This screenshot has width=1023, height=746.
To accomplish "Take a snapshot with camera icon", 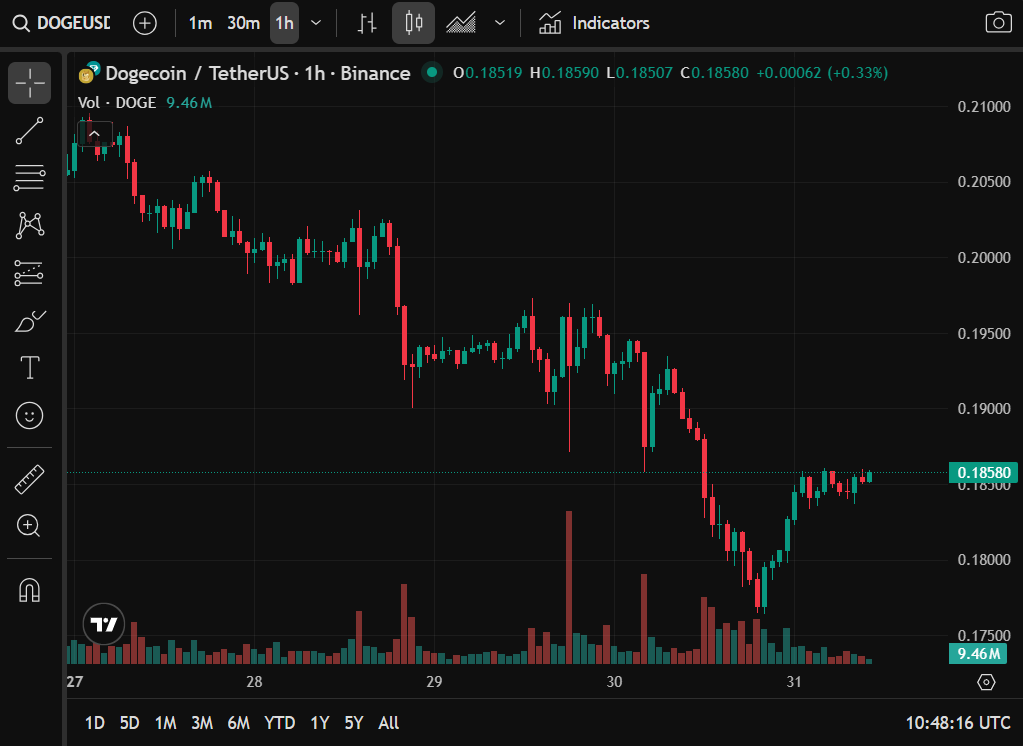I will click(x=997, y=23).
